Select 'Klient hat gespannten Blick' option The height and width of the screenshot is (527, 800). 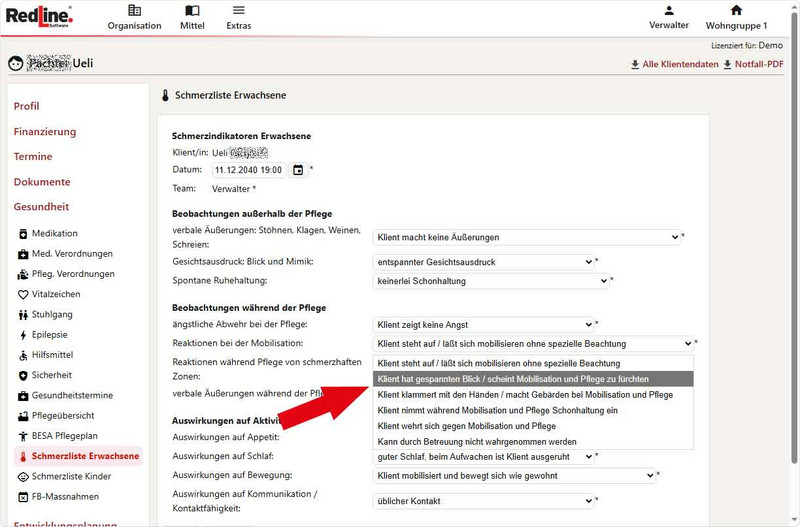coord(512,379)
